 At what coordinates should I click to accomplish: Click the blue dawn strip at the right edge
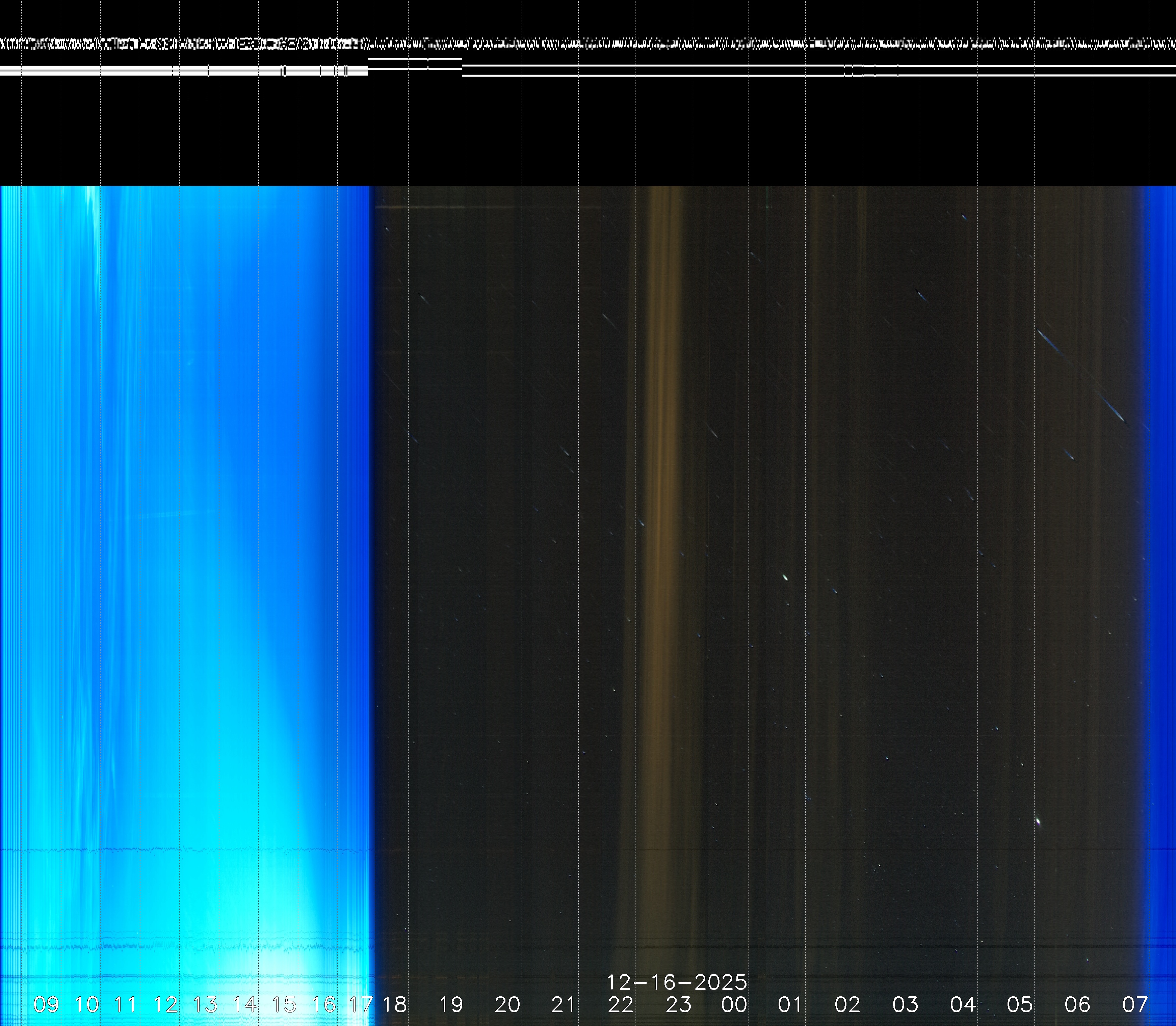(1162, 515)
